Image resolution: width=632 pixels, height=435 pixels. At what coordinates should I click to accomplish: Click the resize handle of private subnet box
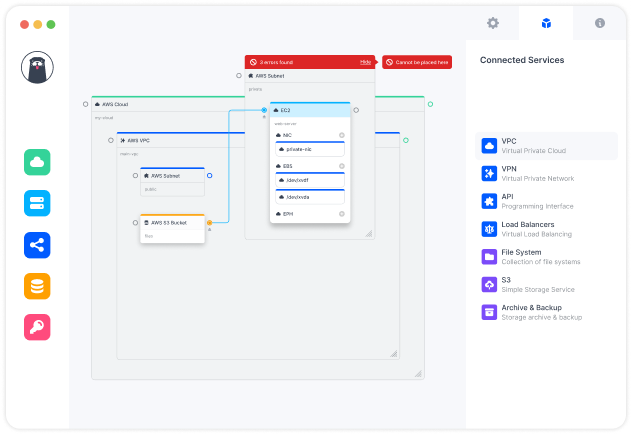369,233
